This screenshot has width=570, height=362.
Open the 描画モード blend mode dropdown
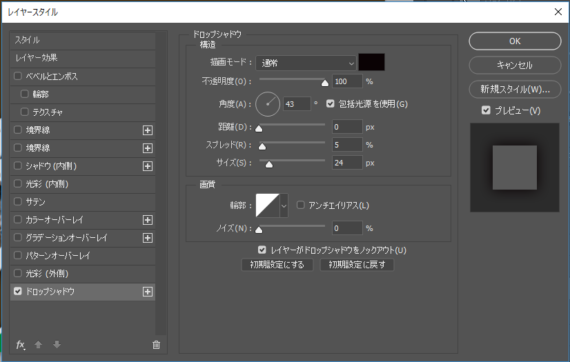tap(306, 63)
